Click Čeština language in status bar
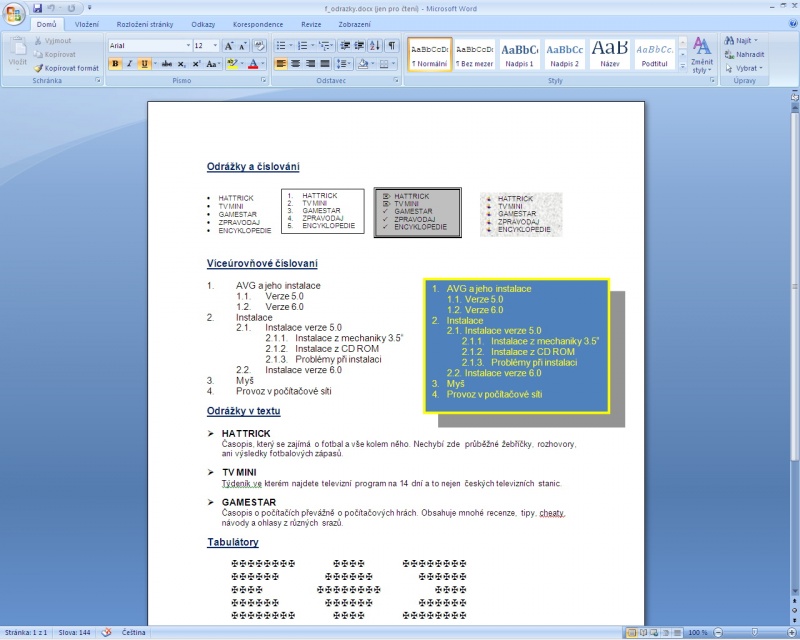 click(x=134, y=632)
